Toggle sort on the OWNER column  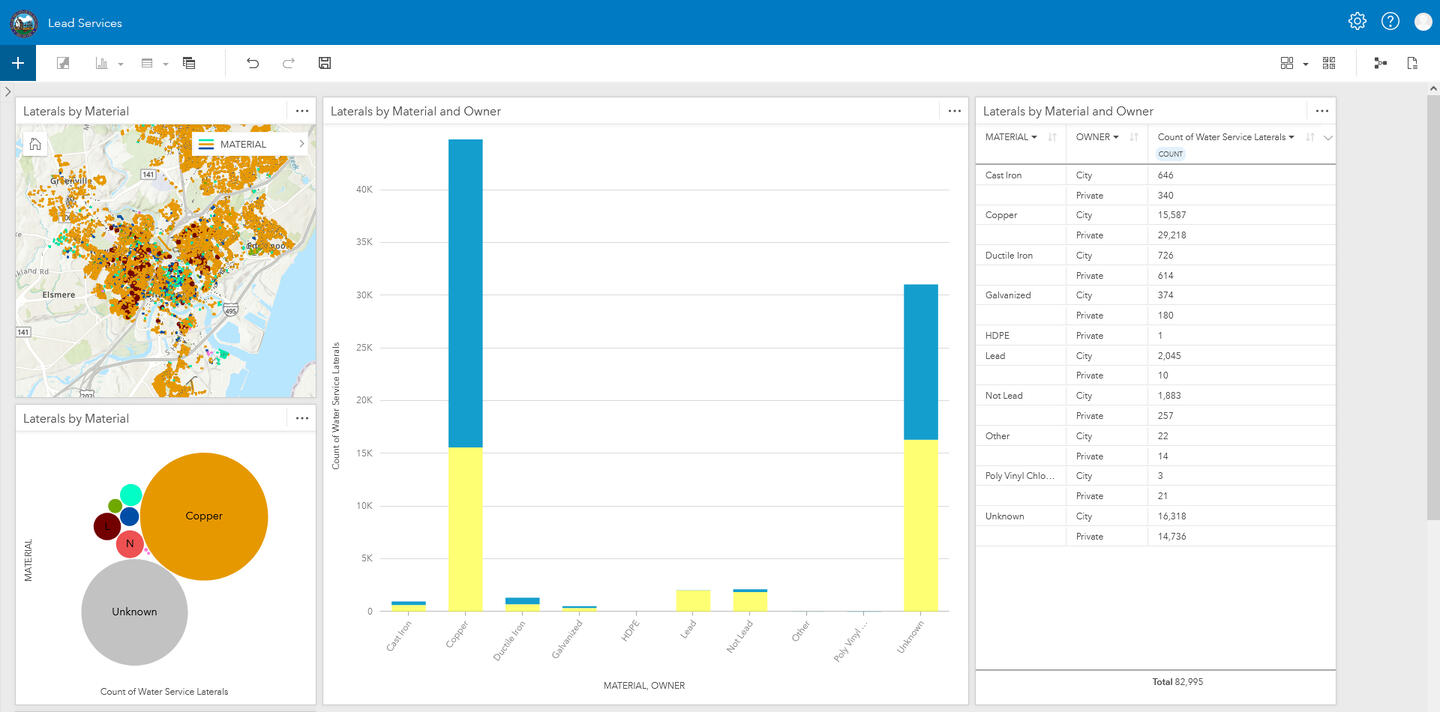click(x=1133, y=137)
